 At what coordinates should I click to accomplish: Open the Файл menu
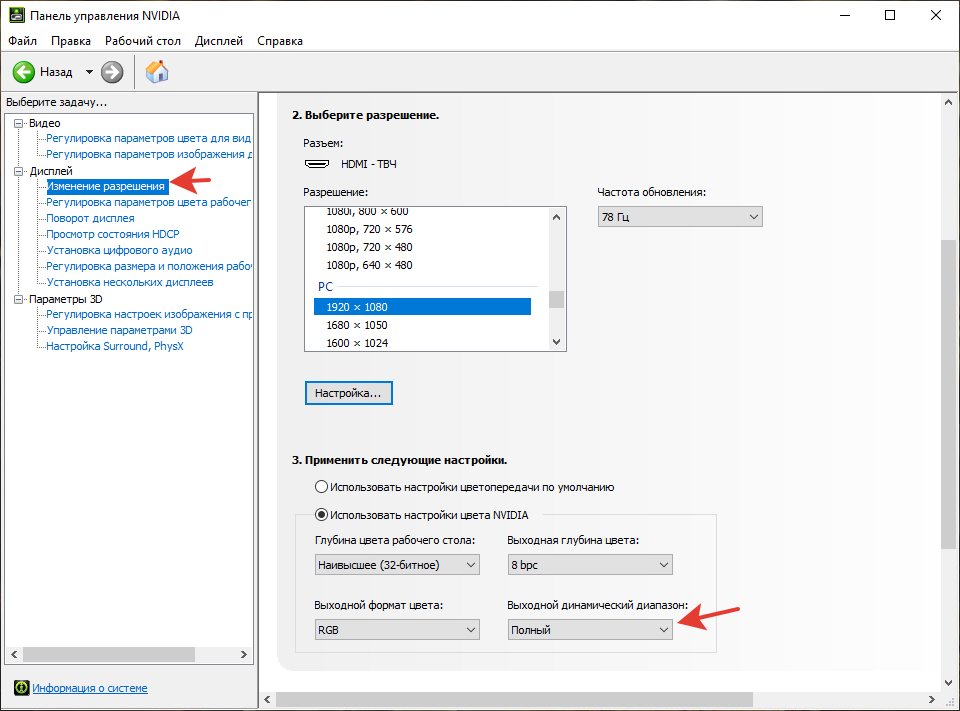tap(23, 41)
